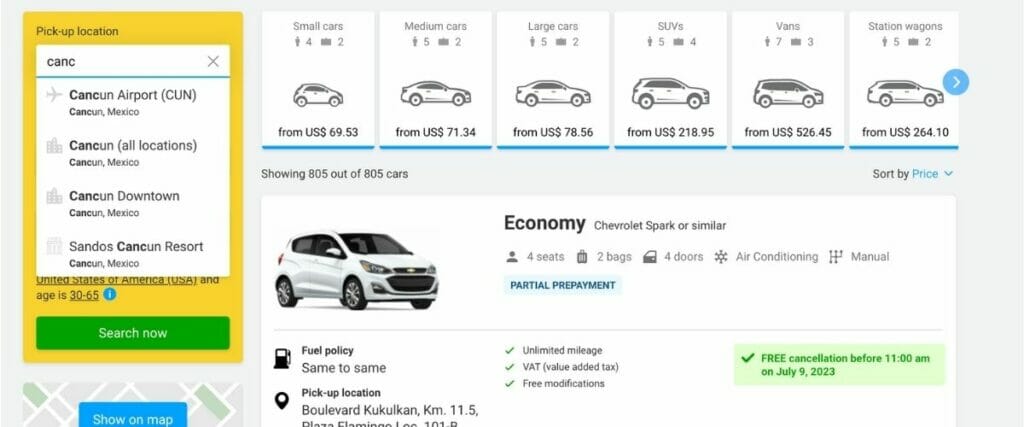Click the Show on map button
The height and width of the screenshot is (427, 1024).
(133, 419)
